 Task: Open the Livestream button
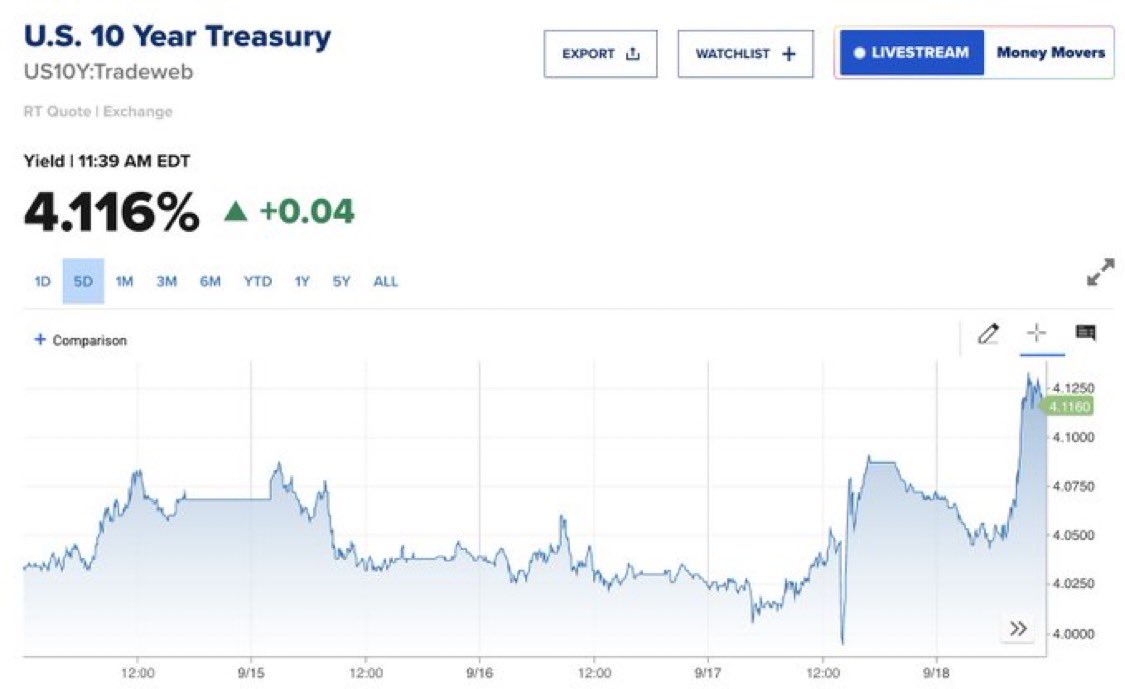909,53
